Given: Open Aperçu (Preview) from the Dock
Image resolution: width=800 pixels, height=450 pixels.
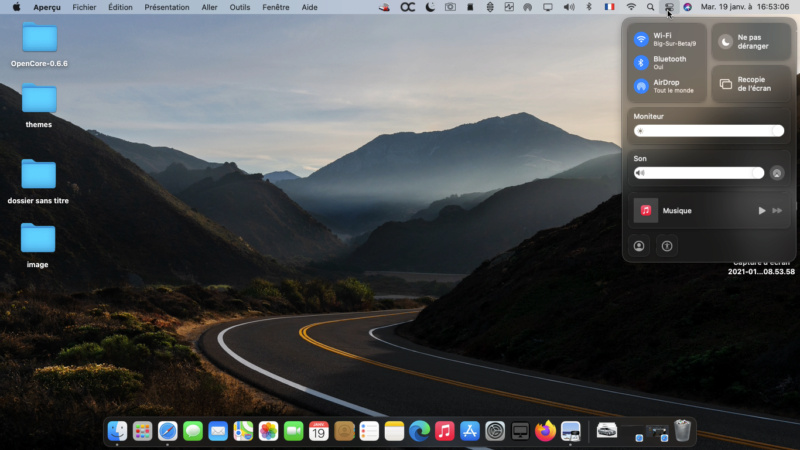Looking at the screenshot, I should (x=570, y=431).
